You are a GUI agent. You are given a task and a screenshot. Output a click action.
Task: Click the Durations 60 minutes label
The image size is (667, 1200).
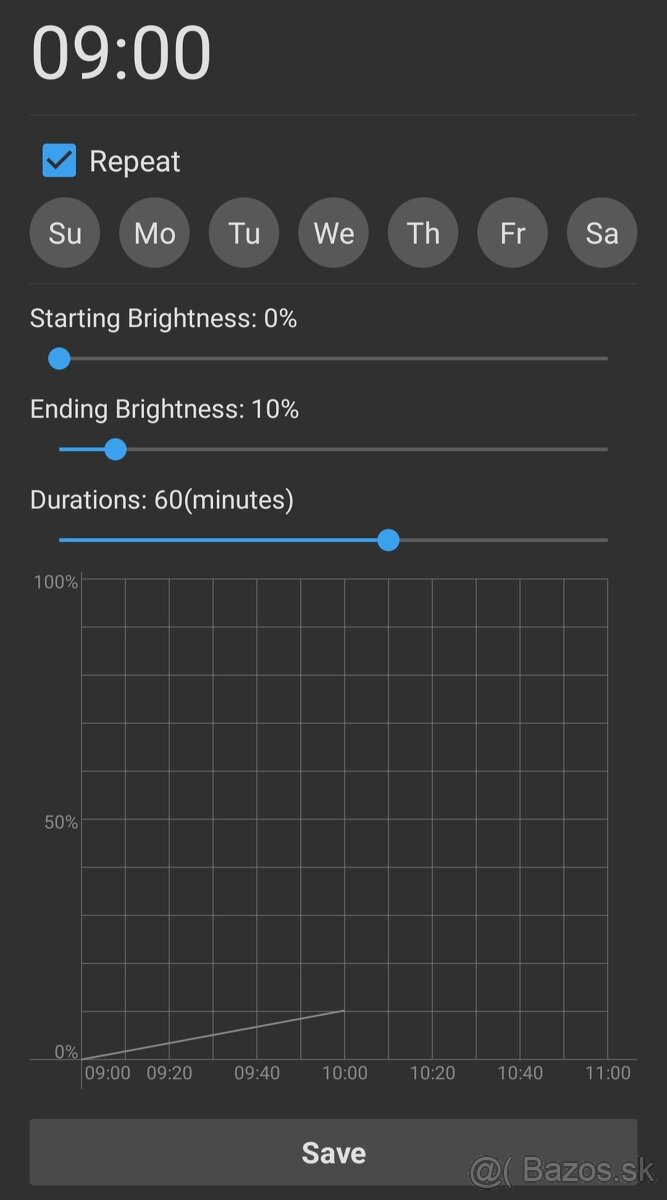coord(162,499)
